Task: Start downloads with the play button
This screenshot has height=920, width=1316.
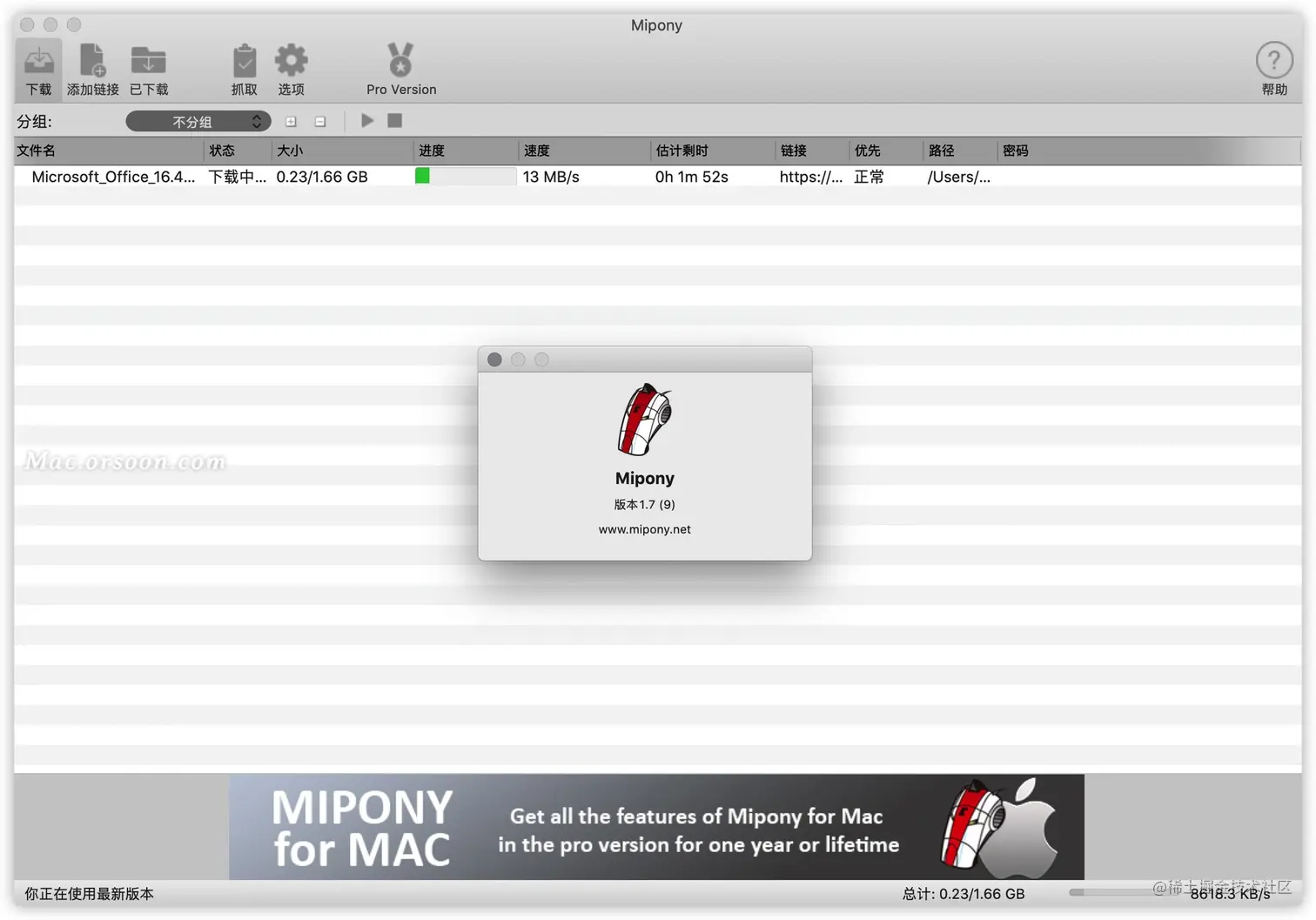Action: pyautogui.click(x=367, y=121)
